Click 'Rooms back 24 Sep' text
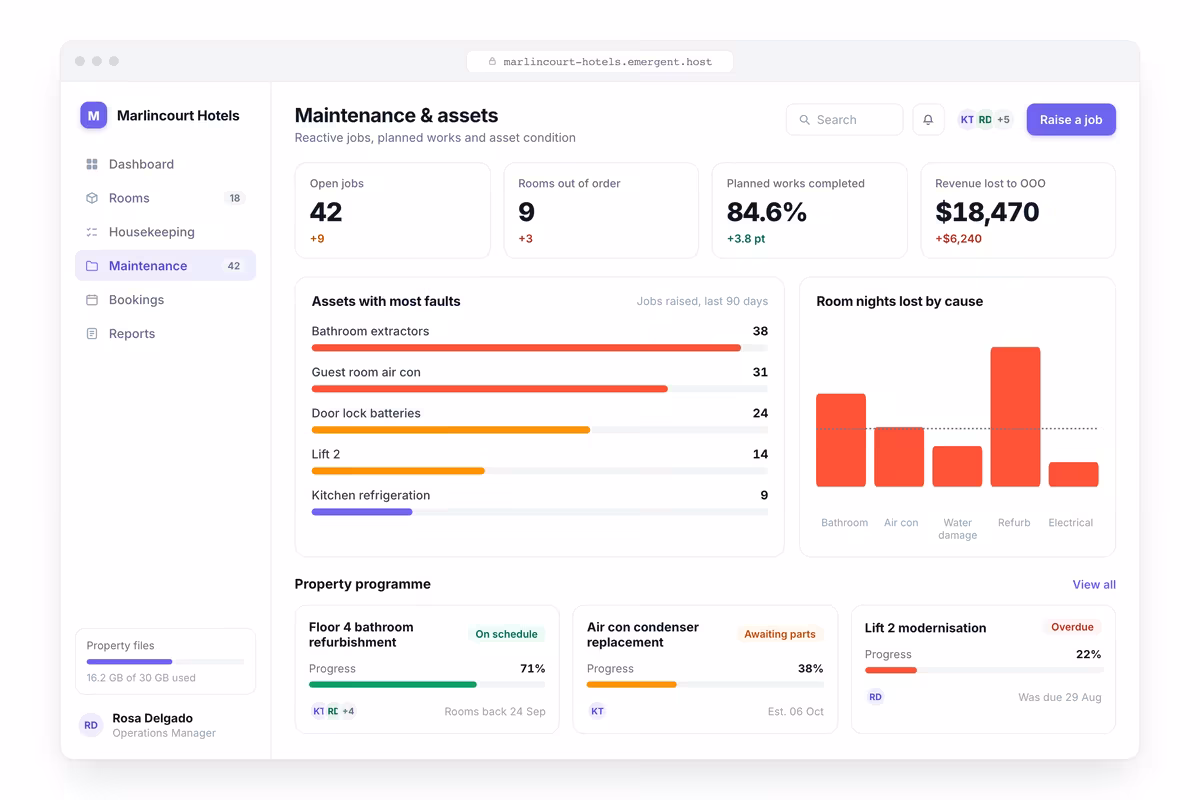This screenshot has height=800, width=1200. click(495, 712)
